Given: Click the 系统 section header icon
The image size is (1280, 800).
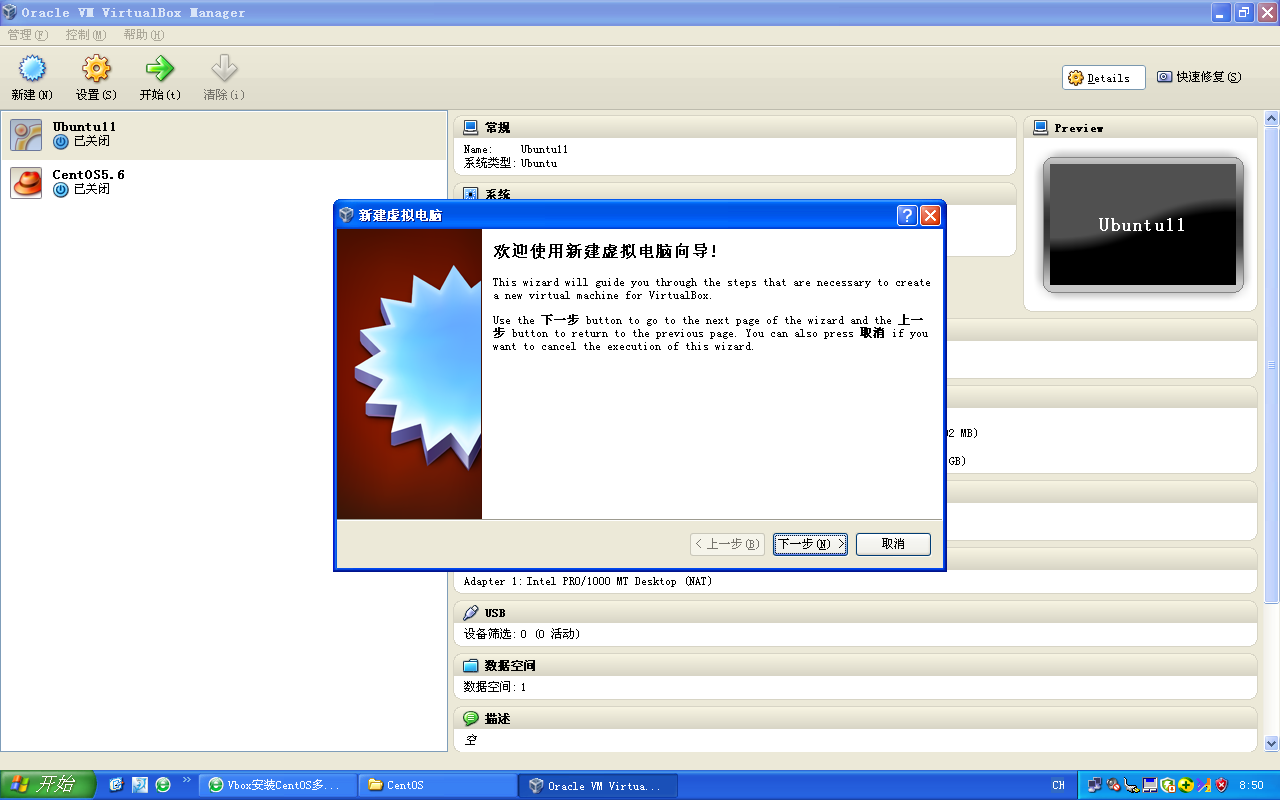Looking at the screenshot, I should click(471, 194).
